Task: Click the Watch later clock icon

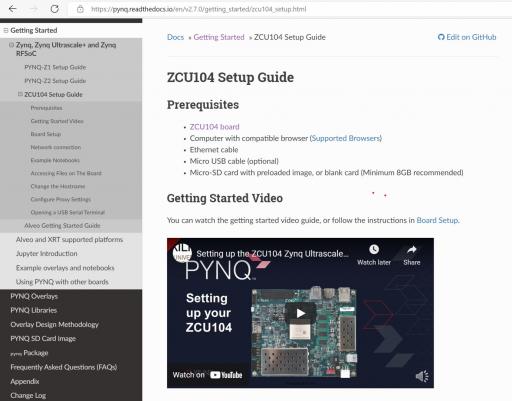Action: tap(374, 249)
